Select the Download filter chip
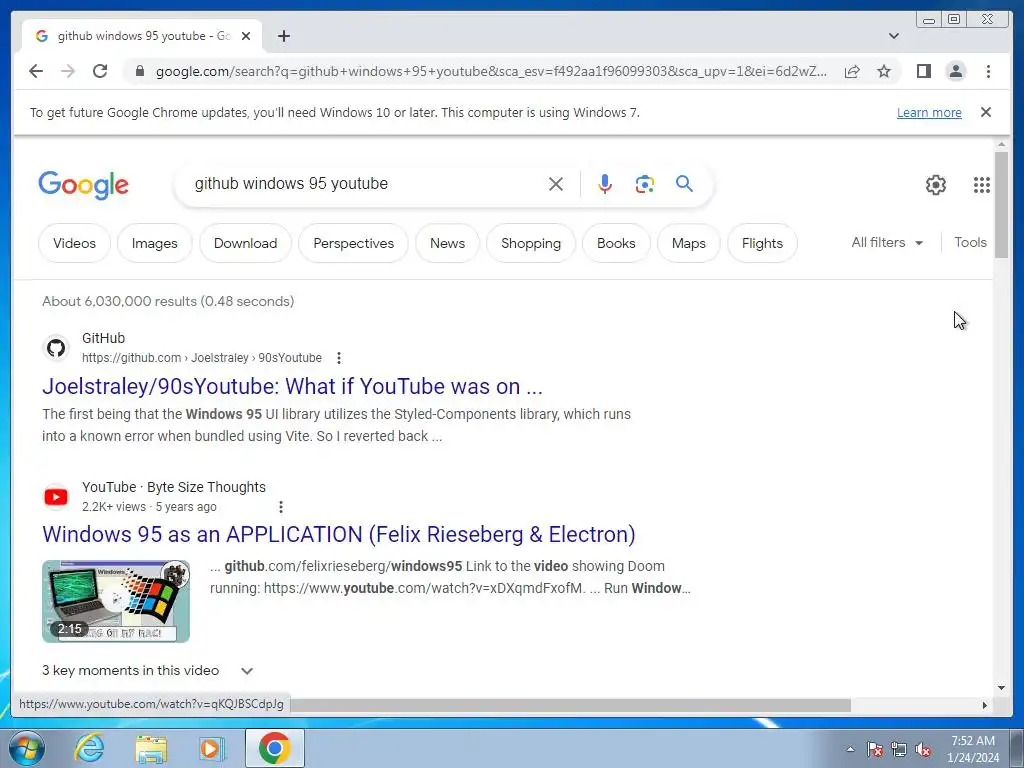 (246, 243)
